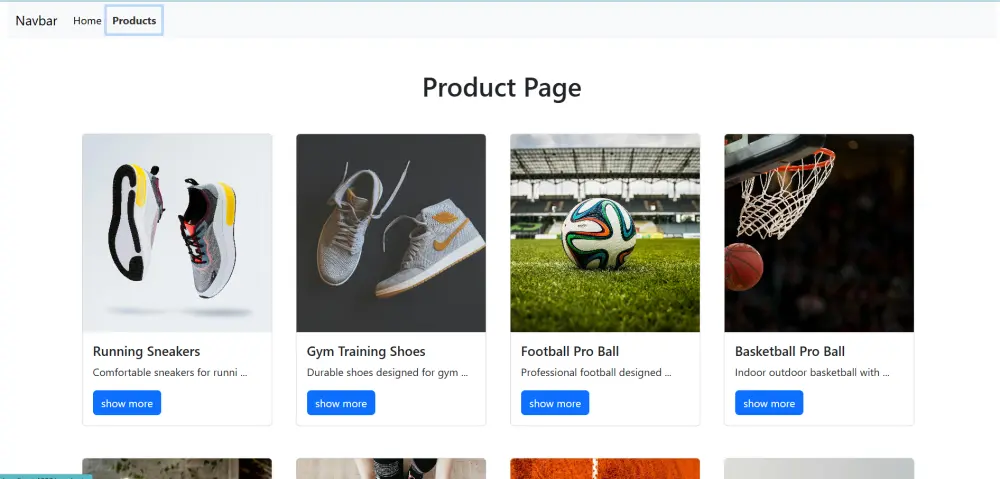Screen dimensions: 1000x479
Task: Open the basketball hoop product image
Action: click(819, 233)
